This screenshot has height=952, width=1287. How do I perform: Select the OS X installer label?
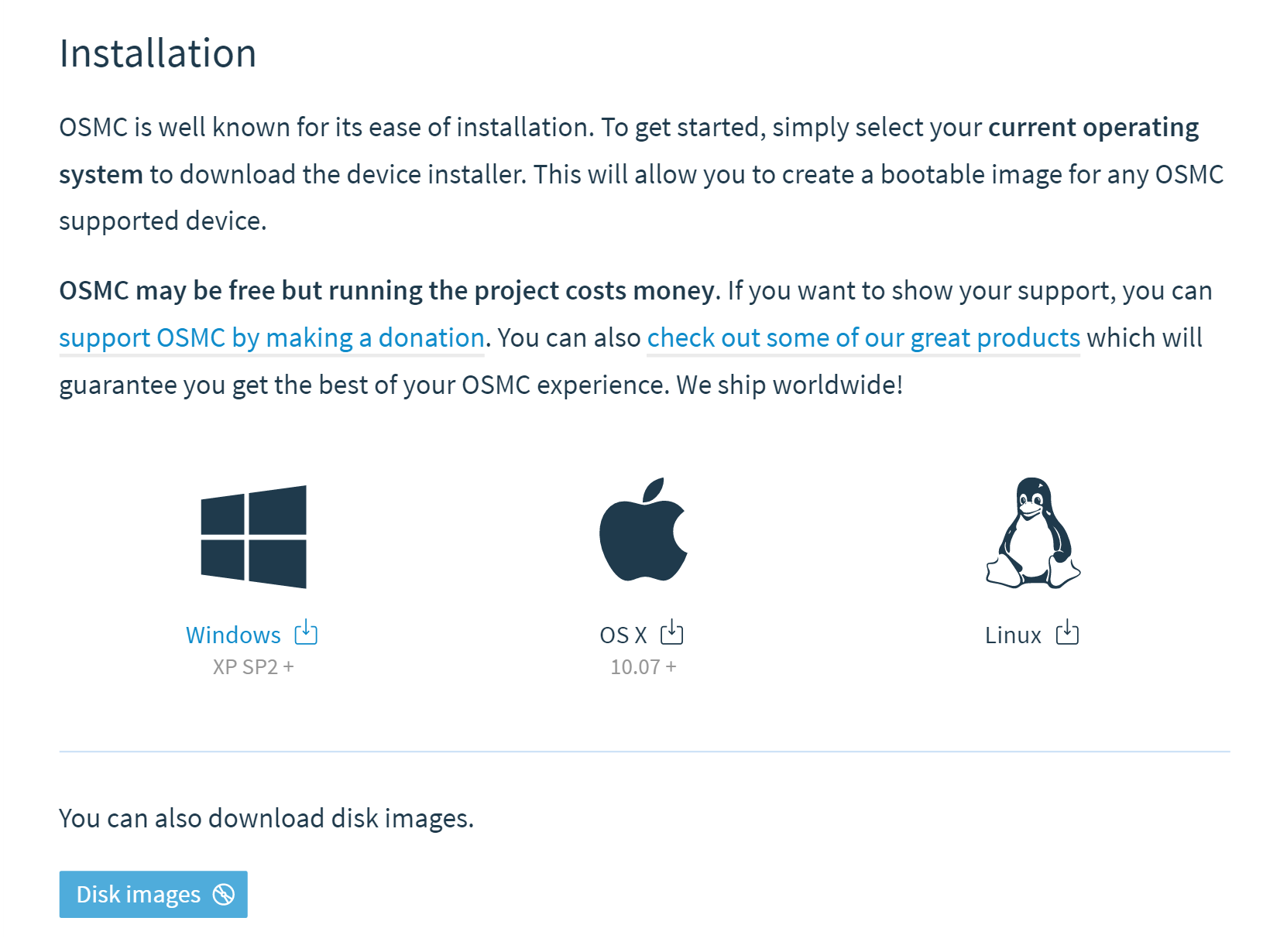(x=623, y=635)
